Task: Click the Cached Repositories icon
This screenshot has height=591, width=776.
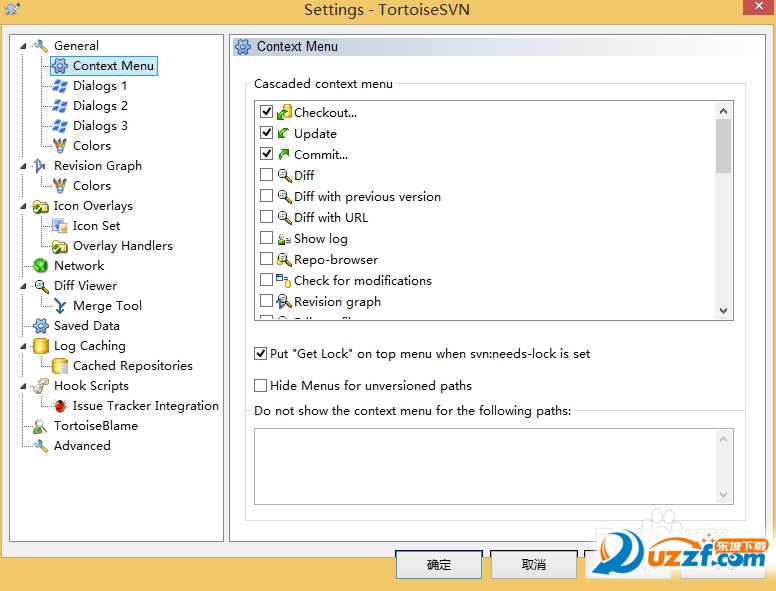Action: click(x=60, y=366)
